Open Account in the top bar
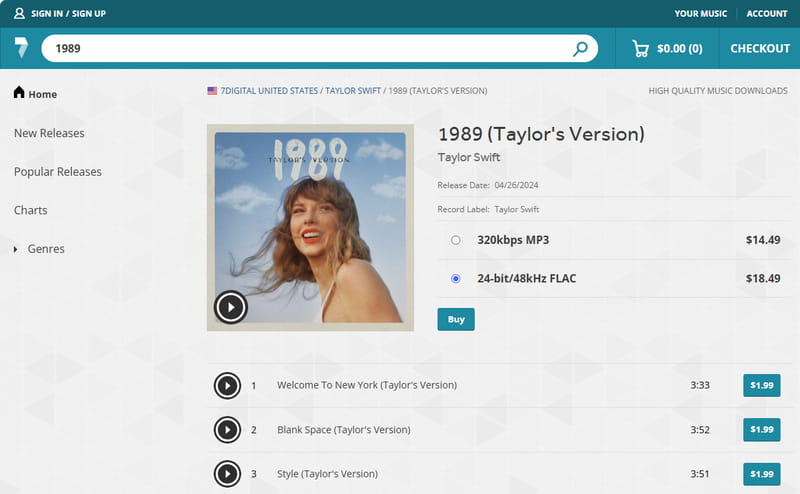This screenshot has height=494, width=800. coord(767,14)
